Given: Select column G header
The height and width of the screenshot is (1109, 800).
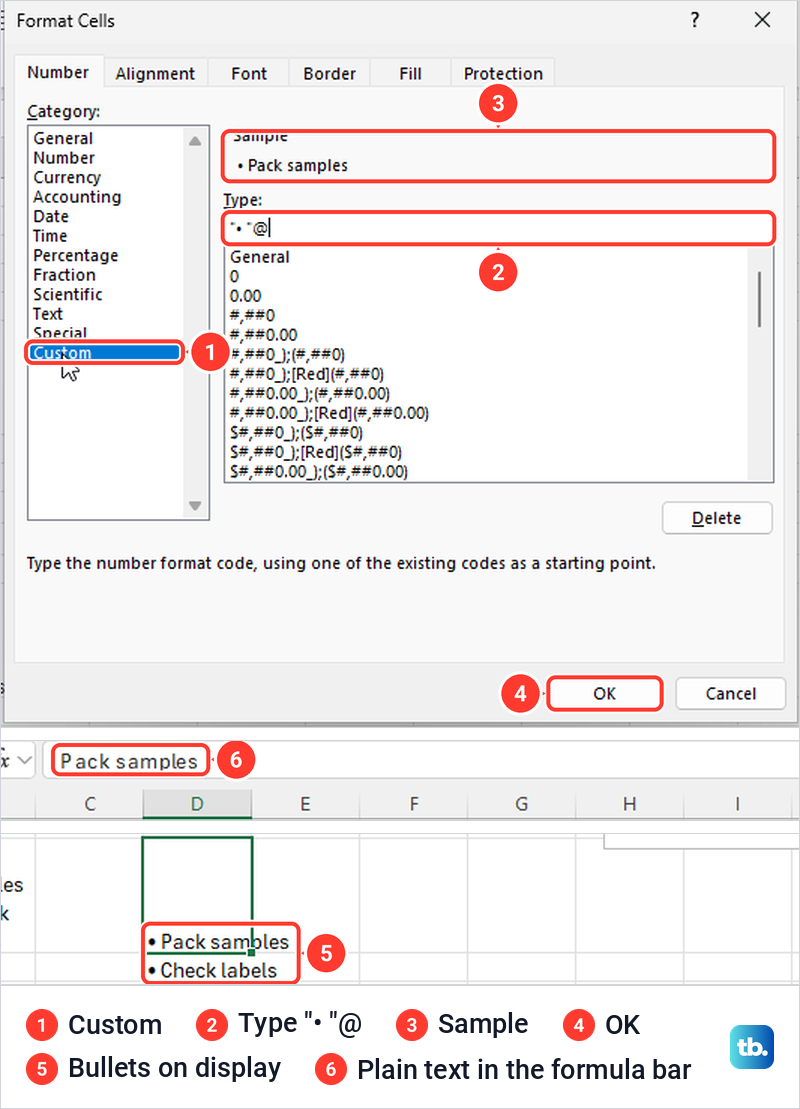Looking at the screenshot, I should [521, 804].
